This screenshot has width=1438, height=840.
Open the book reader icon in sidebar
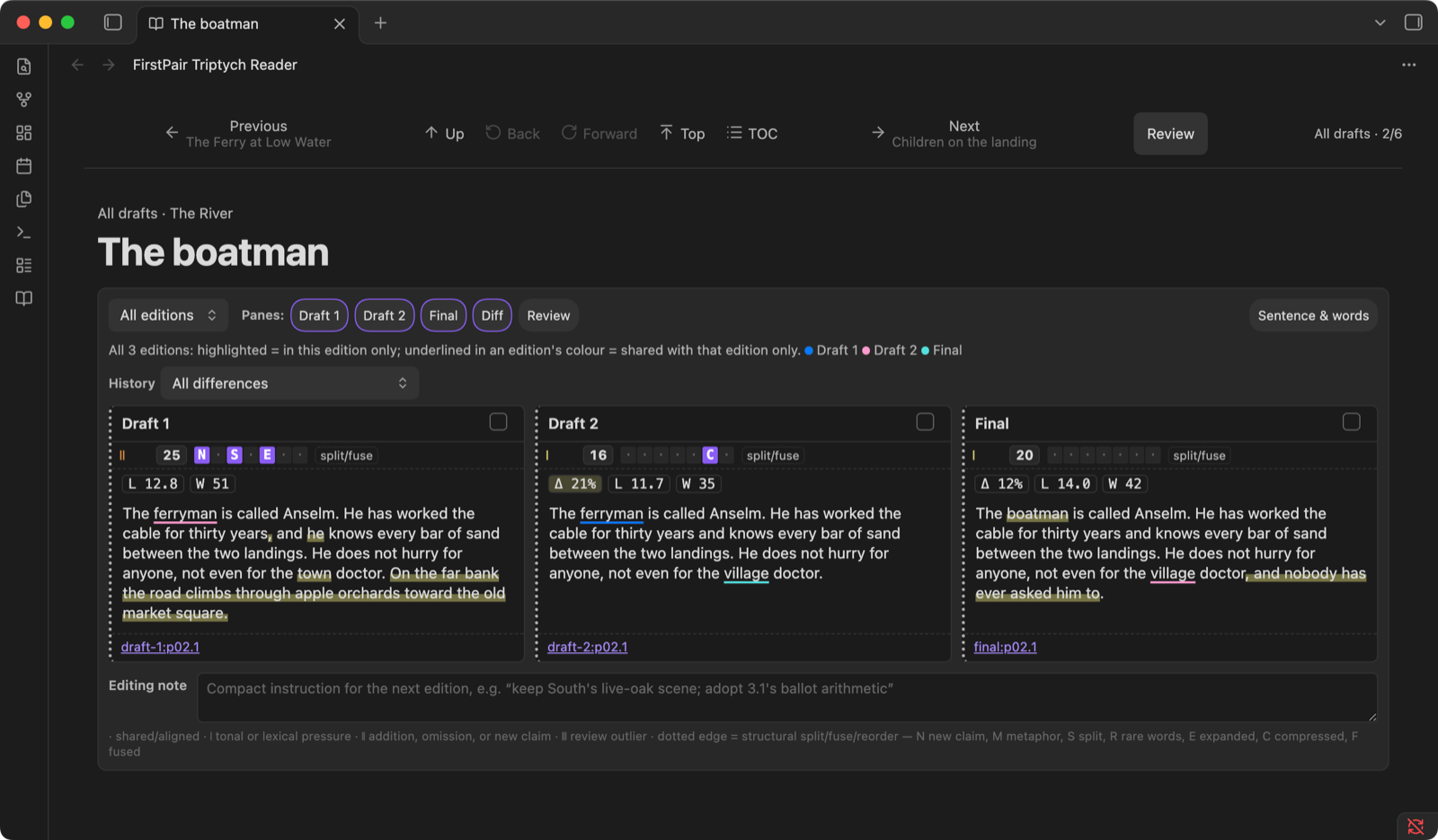point(24,298)
